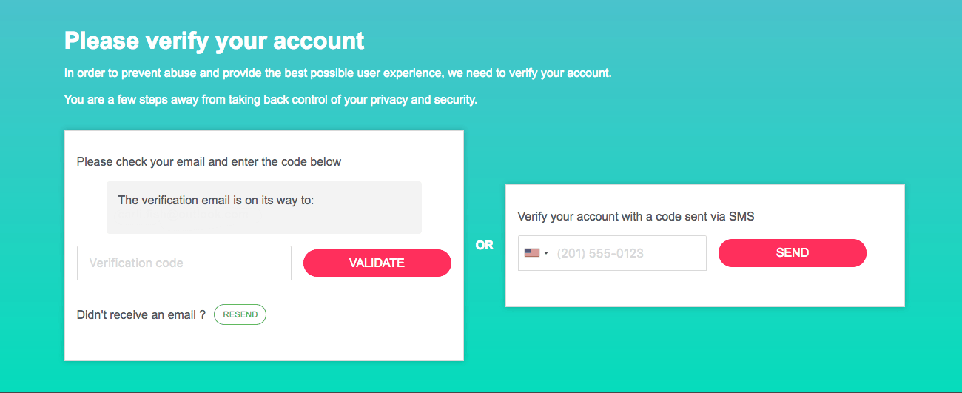Click the verification email notice box
The height and width of the screenshot is (393, 962).
[x=264, y=207]
